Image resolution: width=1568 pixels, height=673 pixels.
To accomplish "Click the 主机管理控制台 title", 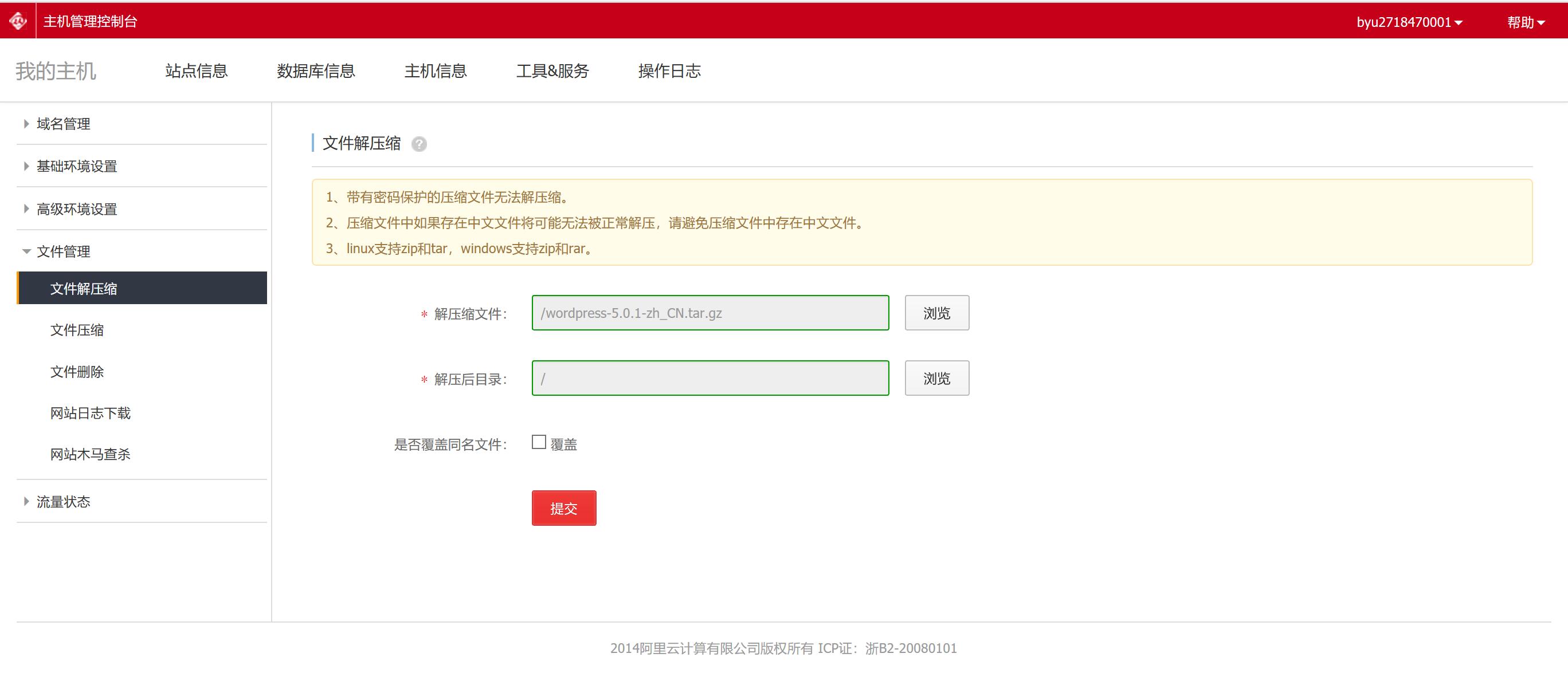I will [90, 22].
